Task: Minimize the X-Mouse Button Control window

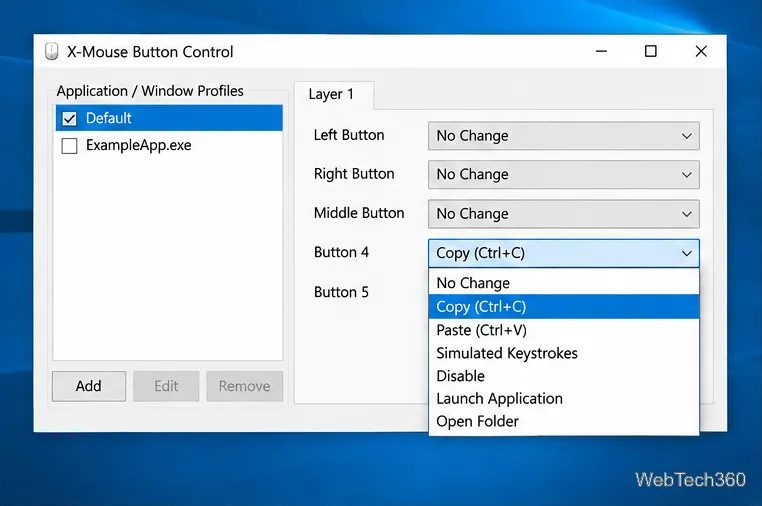Action: point(602,51)
